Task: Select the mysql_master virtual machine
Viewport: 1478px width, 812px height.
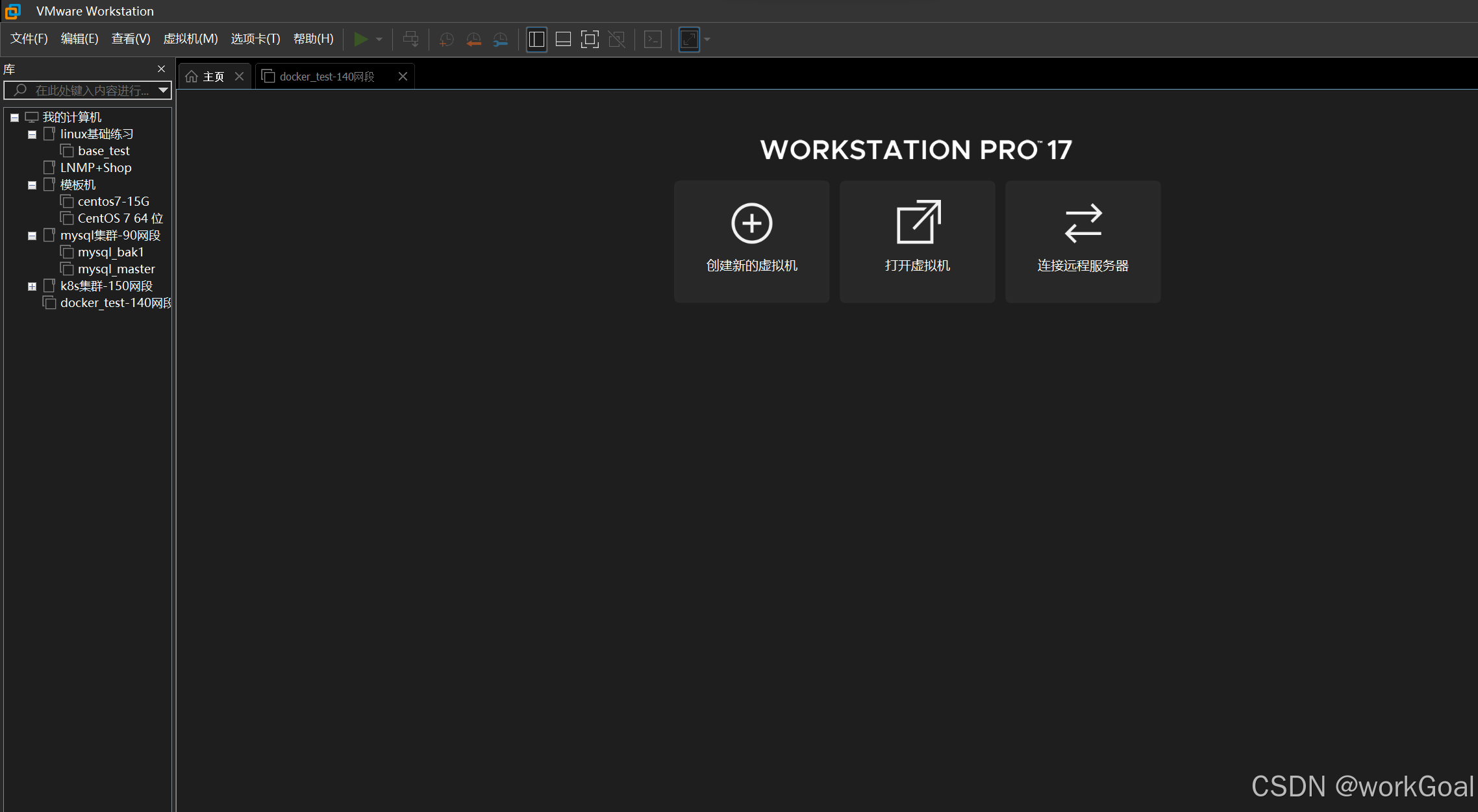Action: (x=116, y=269)
